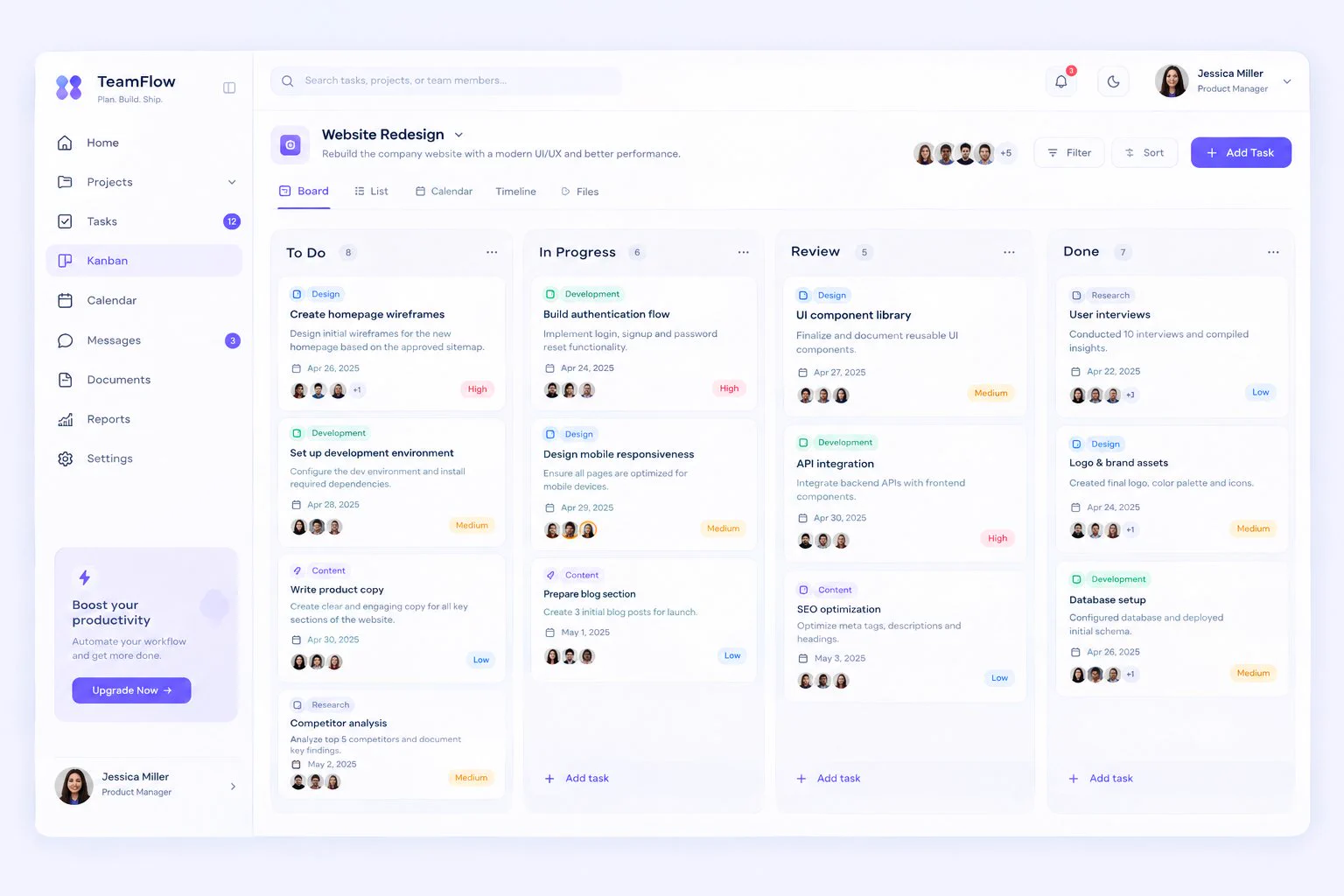Click the TeamFlow logo icon
Screen dimensions: 1344x896
click(x=69, y=87)
